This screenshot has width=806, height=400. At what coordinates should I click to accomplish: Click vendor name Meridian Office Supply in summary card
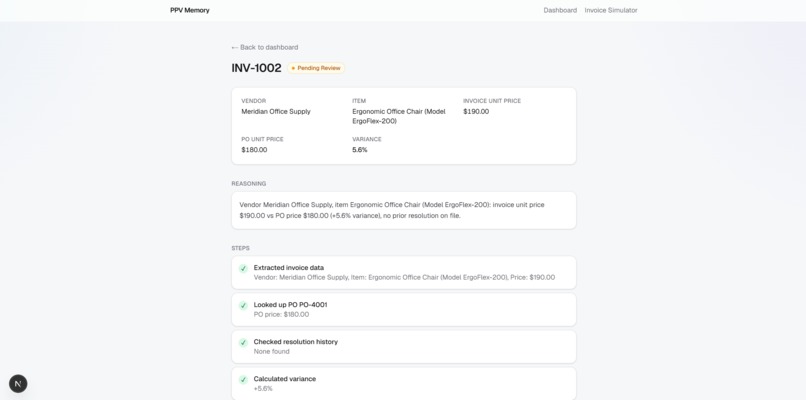point(276,112)
